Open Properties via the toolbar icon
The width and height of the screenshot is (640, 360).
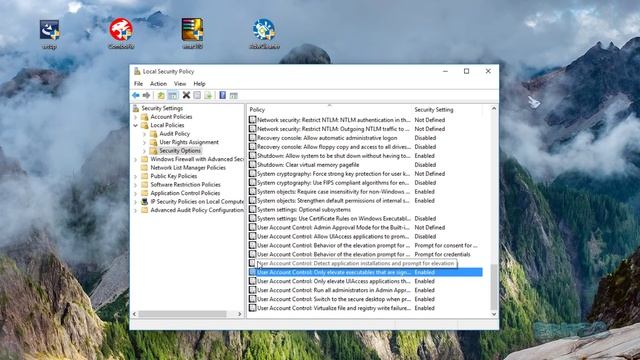(197, 95)
